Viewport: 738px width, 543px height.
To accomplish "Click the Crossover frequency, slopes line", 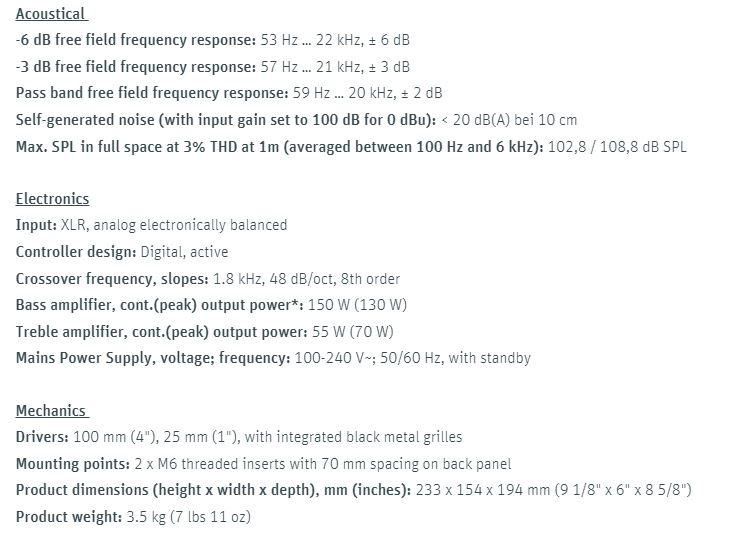I will 208,279.
